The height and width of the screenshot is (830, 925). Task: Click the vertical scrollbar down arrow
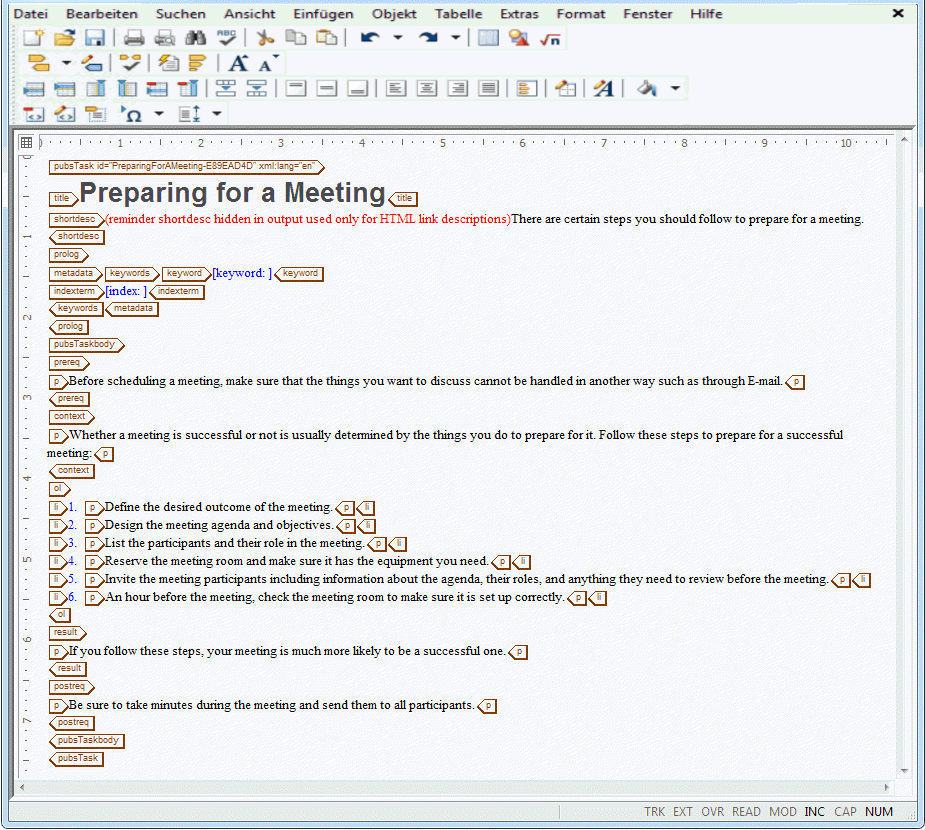pos(904,772)
